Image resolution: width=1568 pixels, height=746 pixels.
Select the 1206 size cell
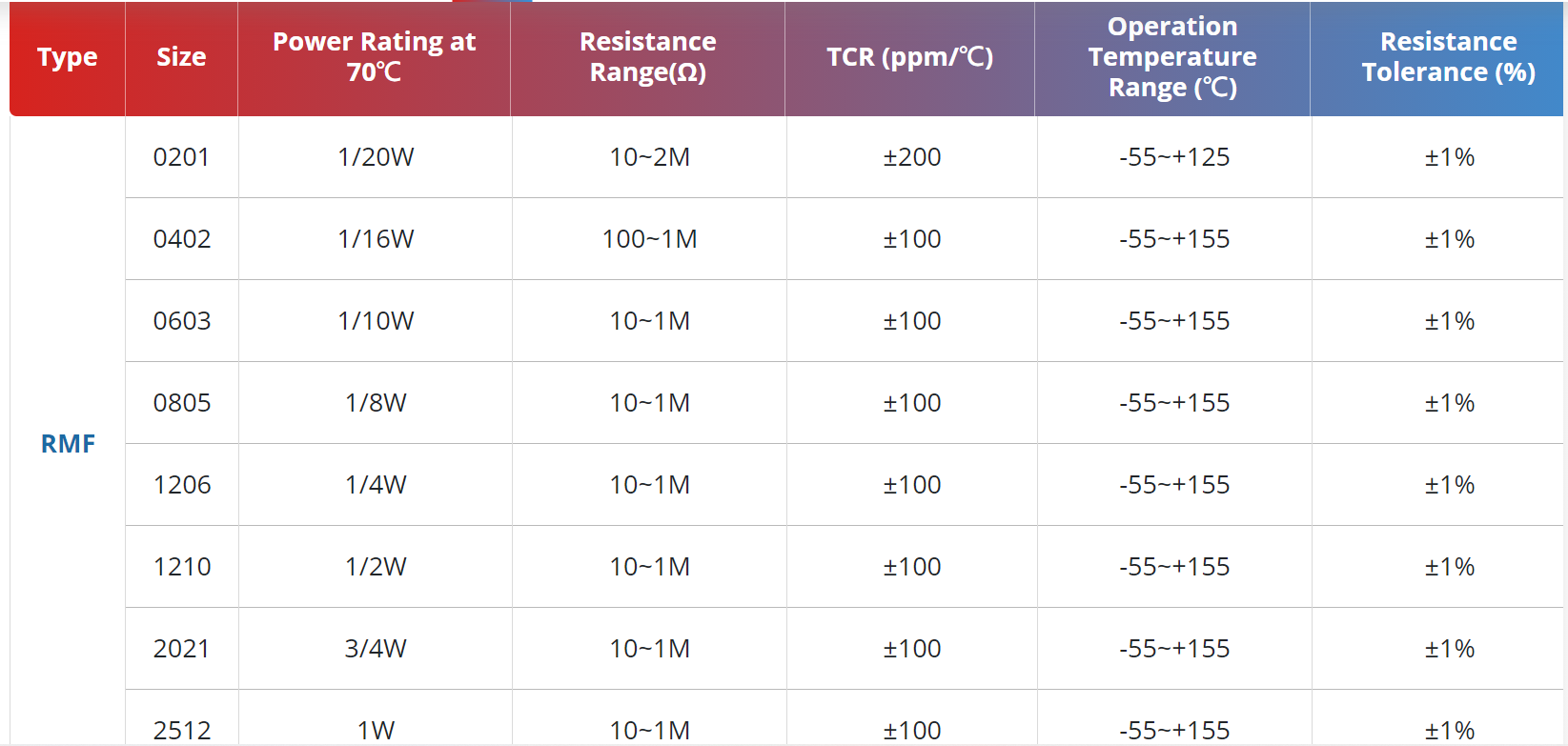[182, 485]
